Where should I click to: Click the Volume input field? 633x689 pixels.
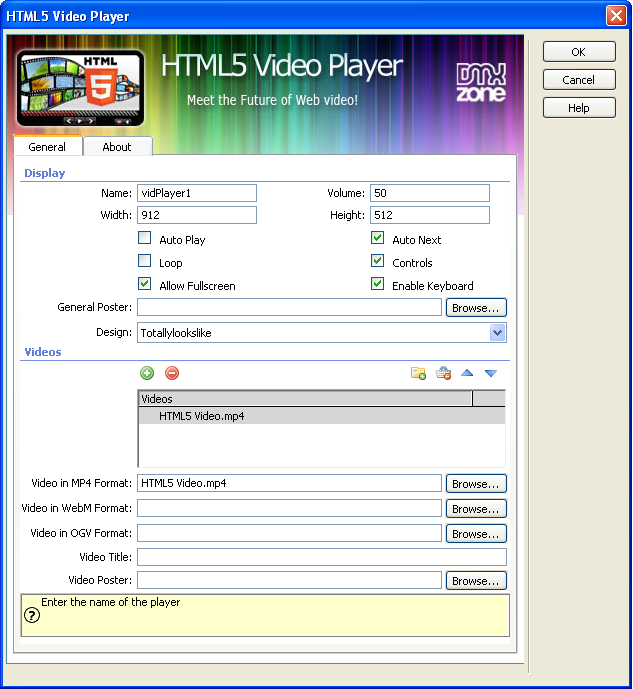click(x=430, y=193)
